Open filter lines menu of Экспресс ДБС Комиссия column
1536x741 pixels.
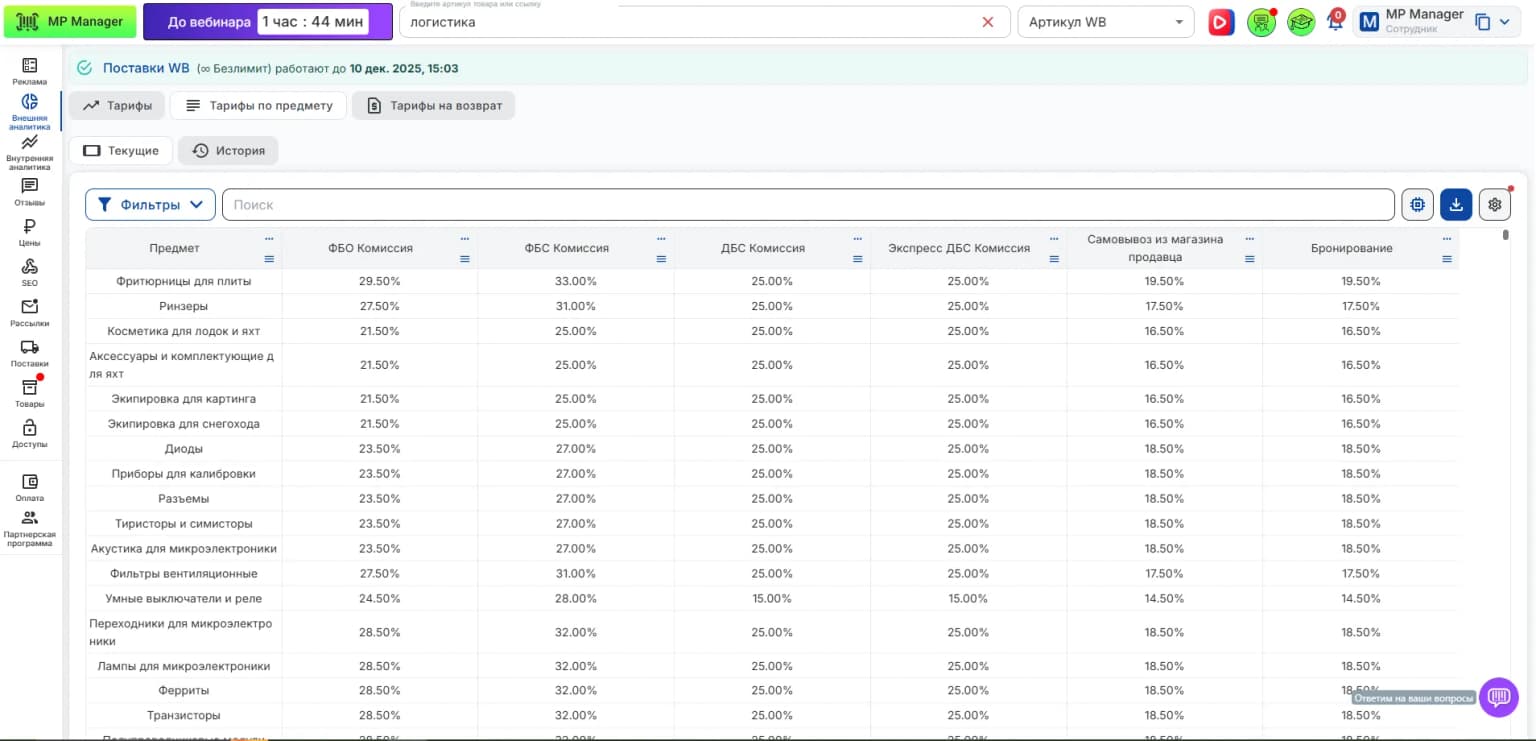[1054, 259]
